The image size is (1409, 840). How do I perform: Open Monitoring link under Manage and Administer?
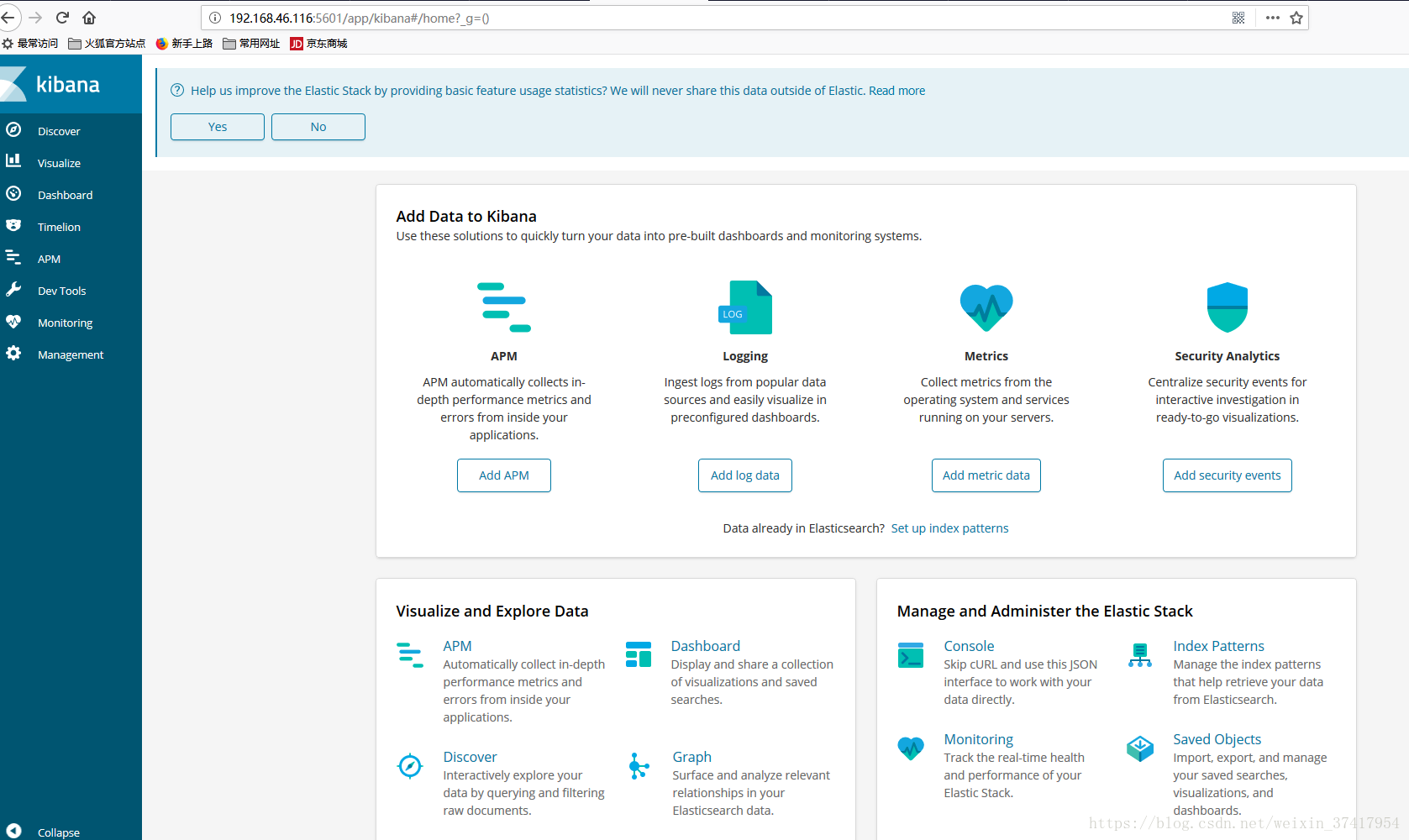point(979,739)
